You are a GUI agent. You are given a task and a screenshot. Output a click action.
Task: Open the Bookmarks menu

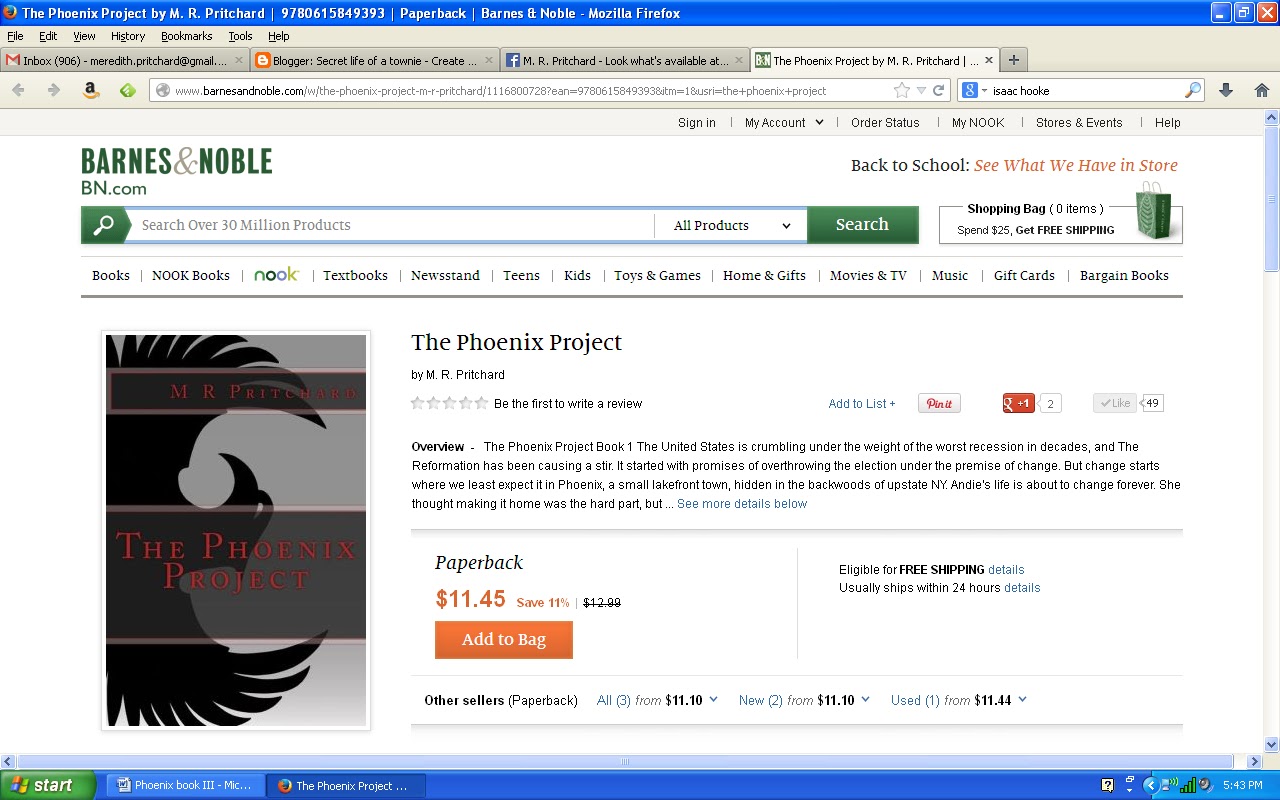(186, 36)
